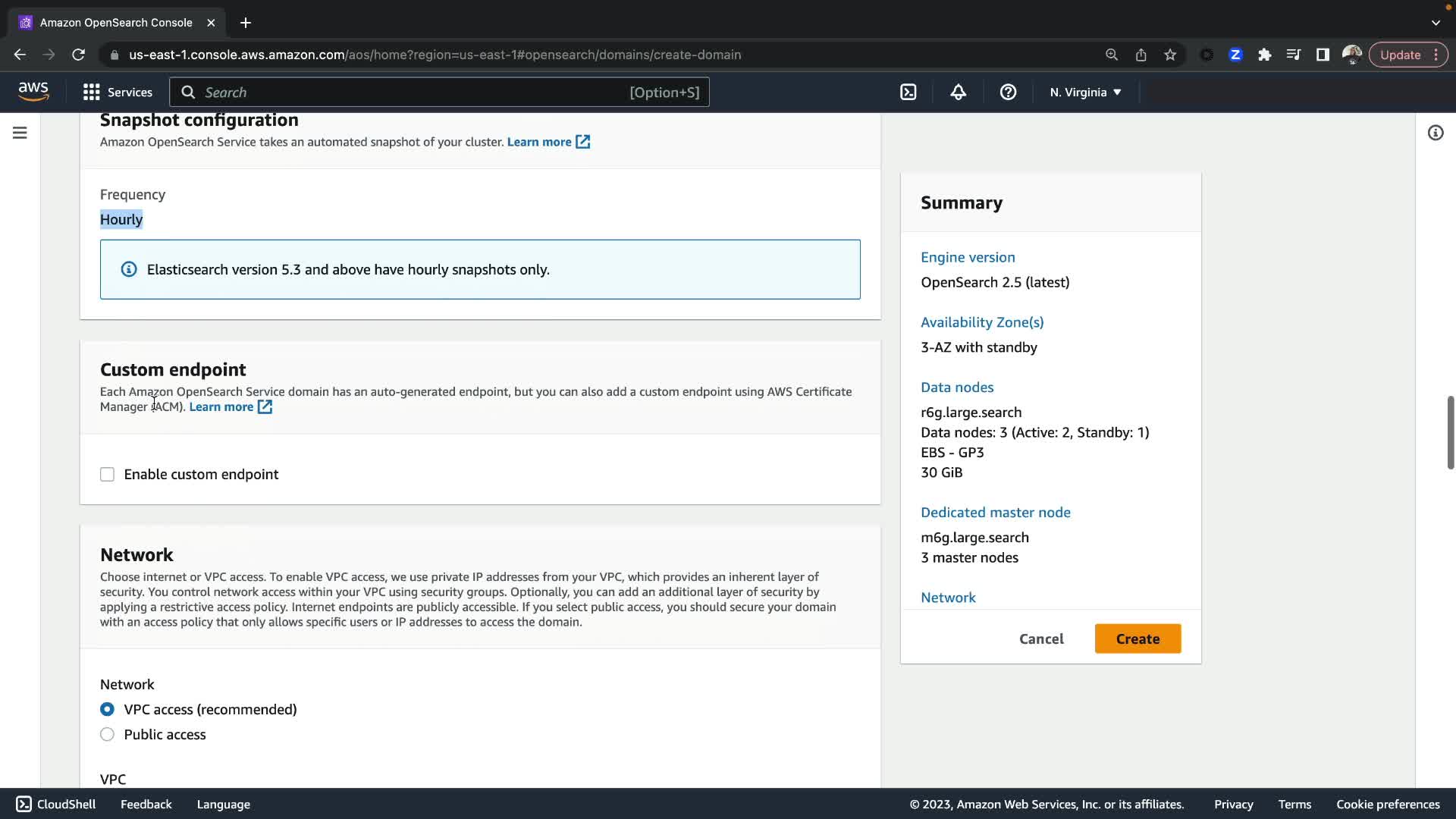Open the left navigation hamburger menu

(20, 133)
